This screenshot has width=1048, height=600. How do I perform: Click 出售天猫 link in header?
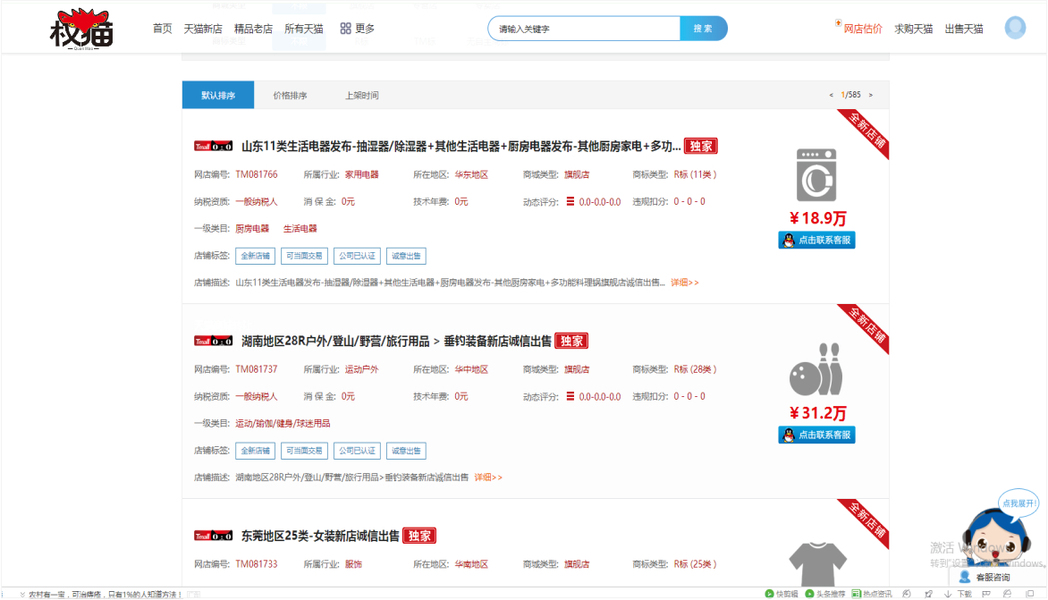point(964,28)
